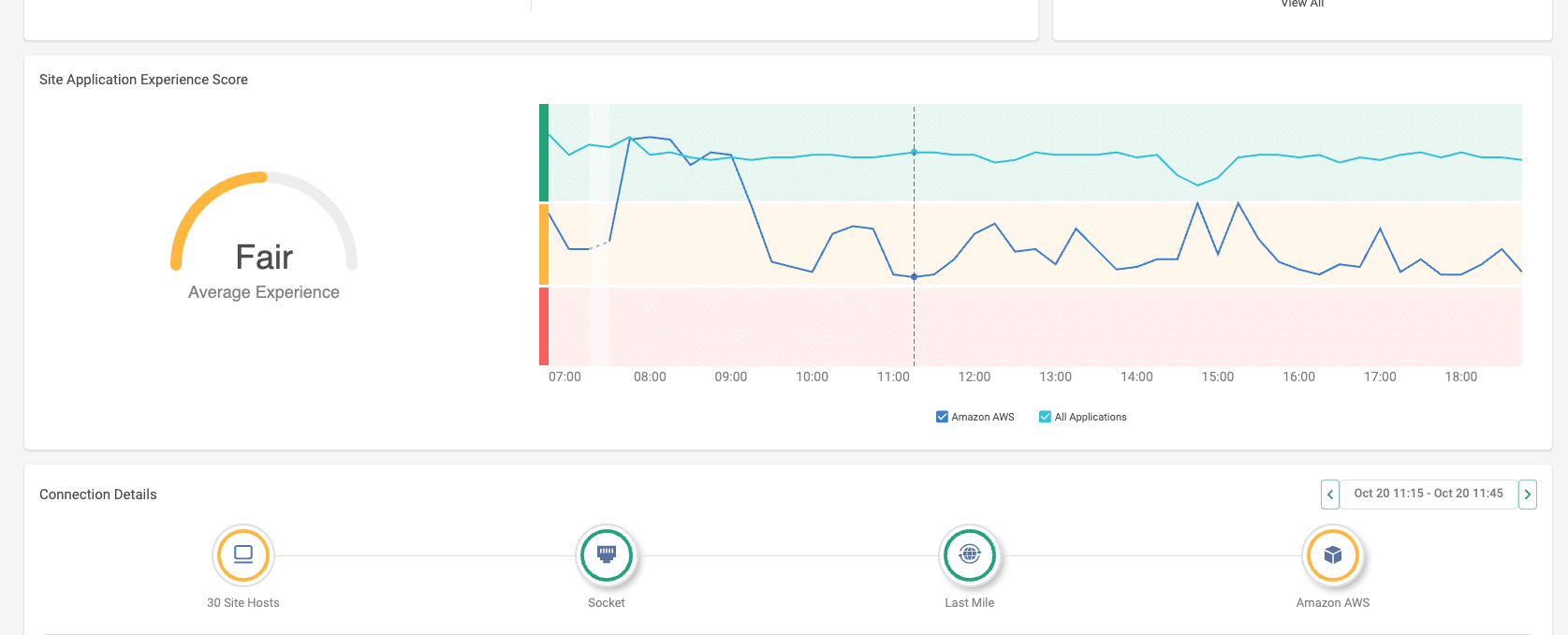This screenshot has width=1568, height=635.
Task: Click dark blue data point on dashed marker
Action: [x=915, y=276]
